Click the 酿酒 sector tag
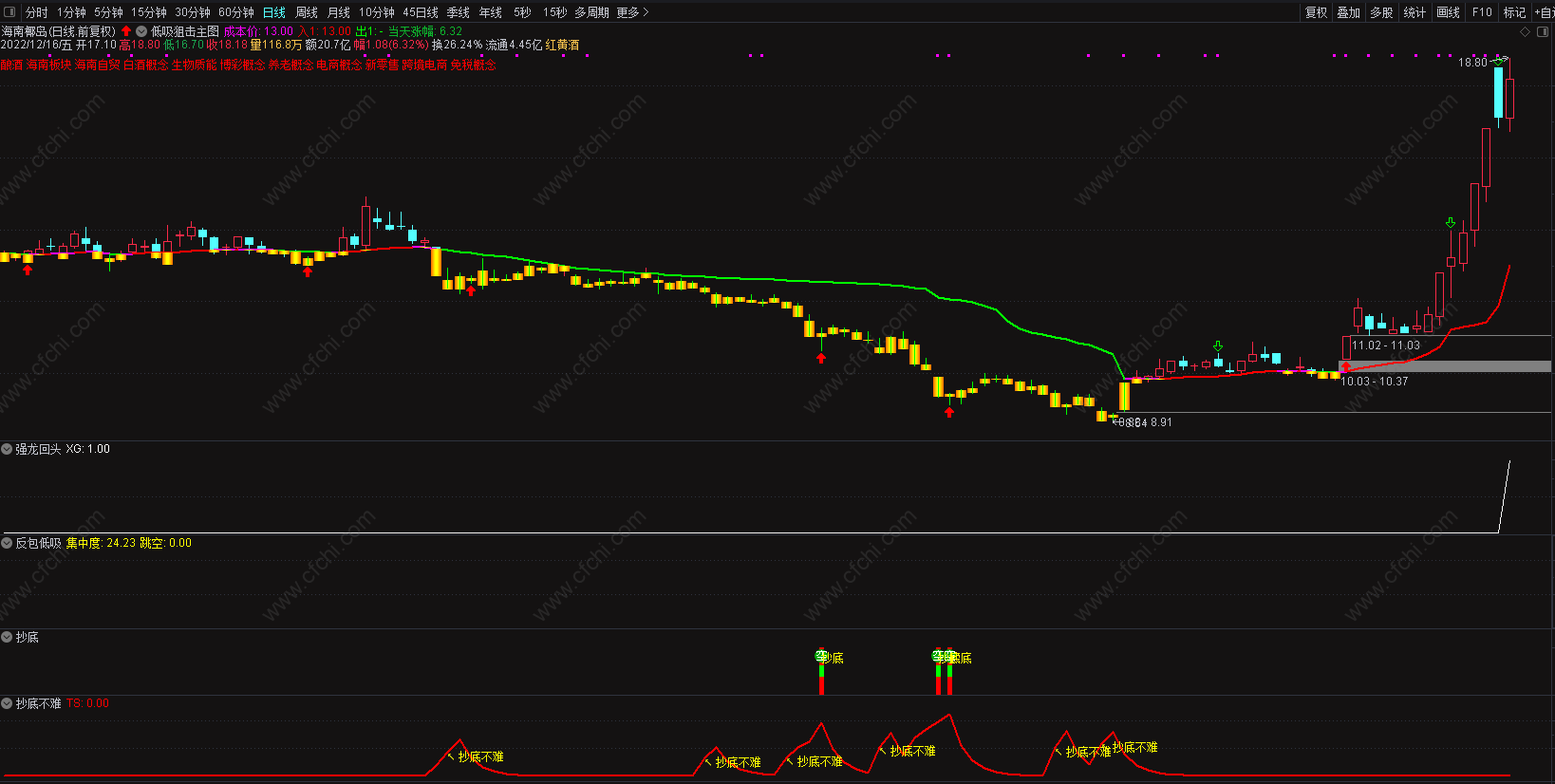The width and height of the screenshot is (1555, 784). 11,65
